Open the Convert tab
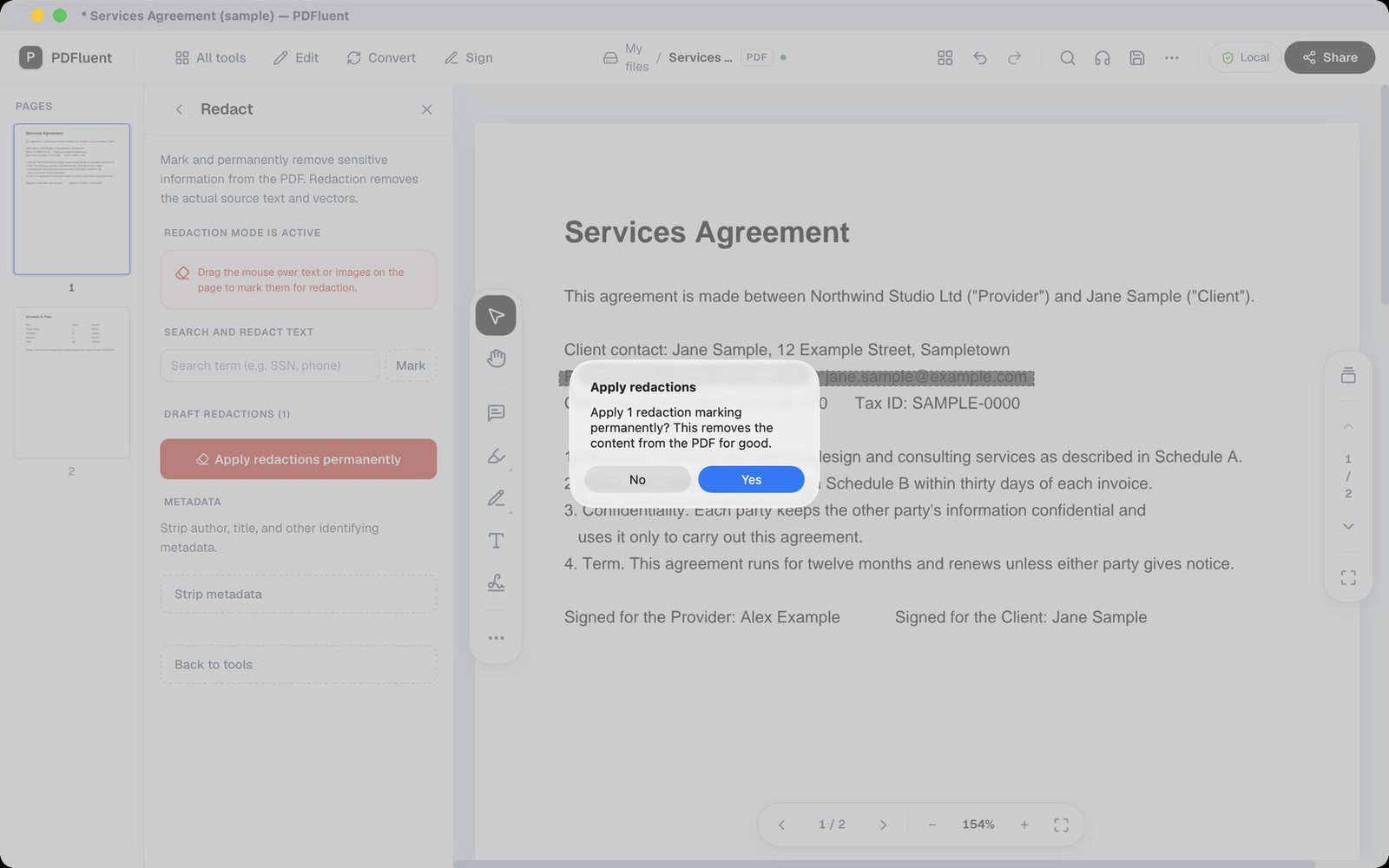Screen dimensions: 1389x868 click(x=381, y=57)
